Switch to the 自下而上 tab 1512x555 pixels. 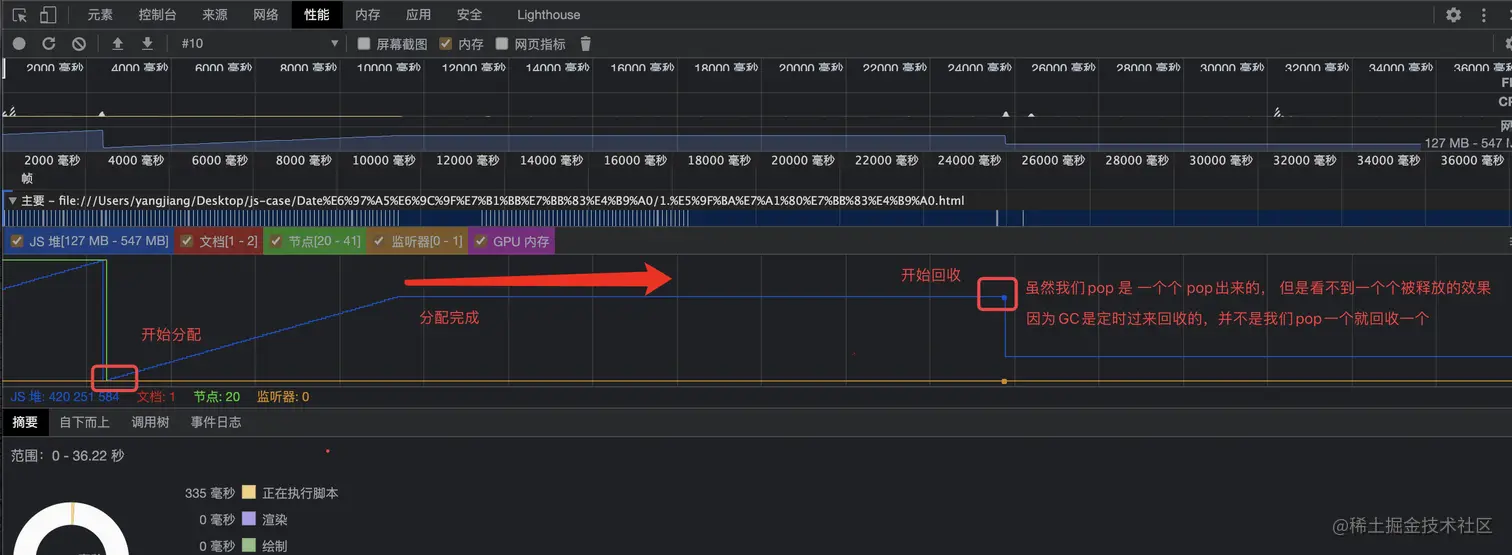pos(85,422)
